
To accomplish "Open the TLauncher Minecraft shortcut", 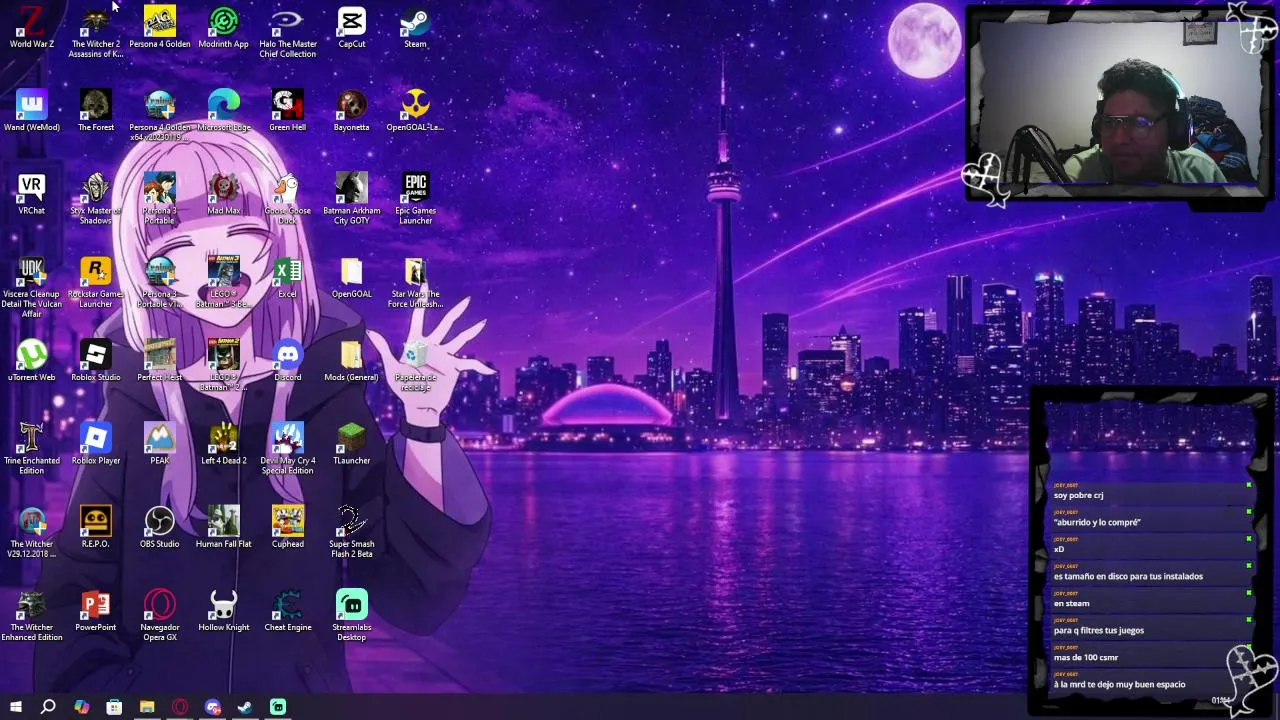I will (352, 444).
